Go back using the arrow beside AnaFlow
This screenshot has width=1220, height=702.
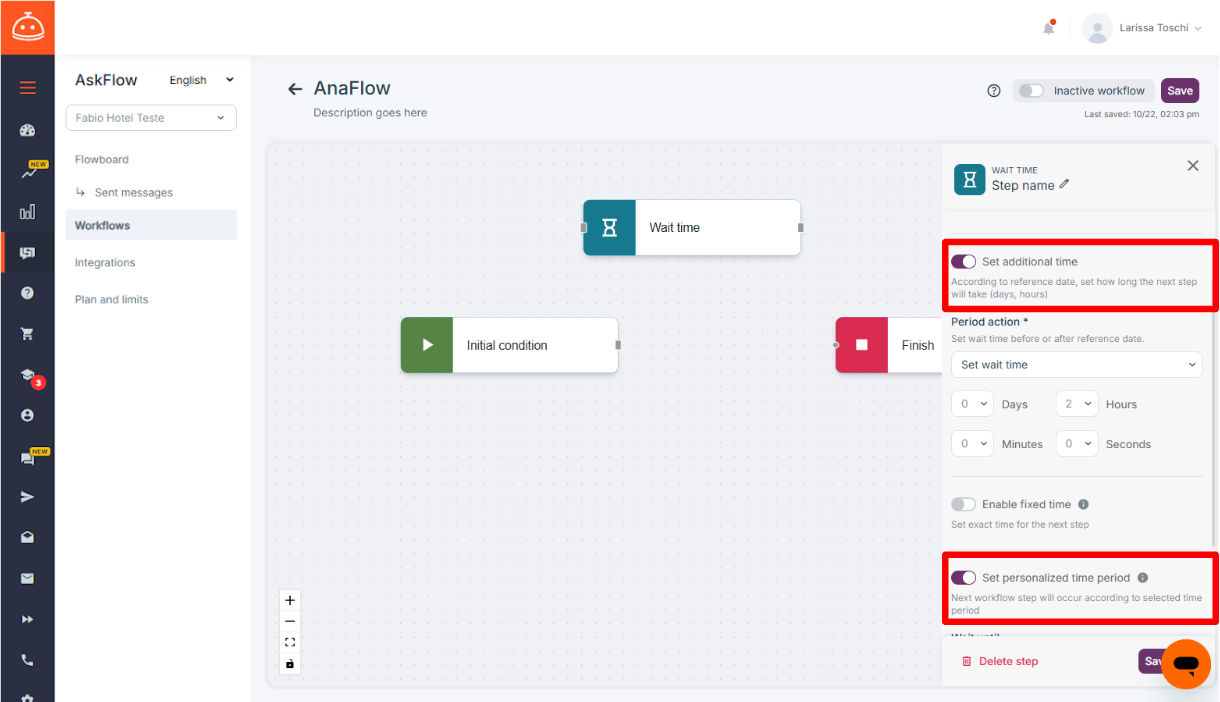click(294, 89)
